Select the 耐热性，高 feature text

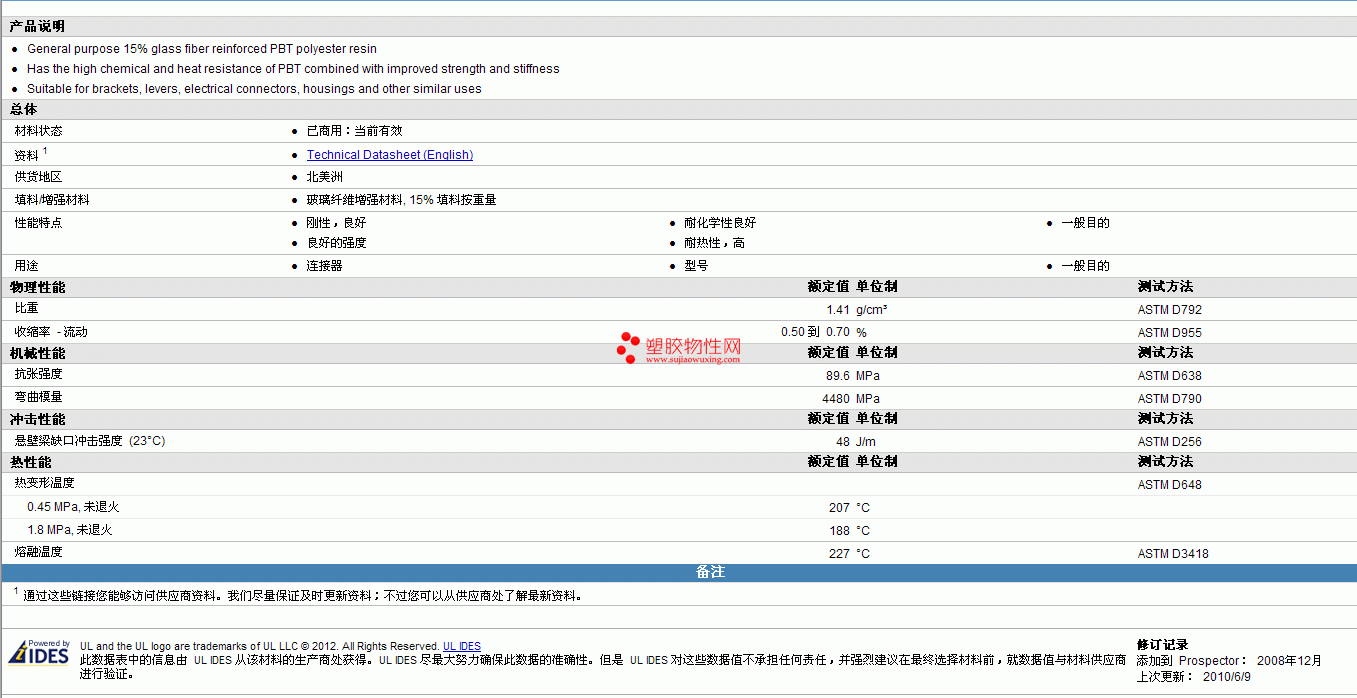click(714, 243)
